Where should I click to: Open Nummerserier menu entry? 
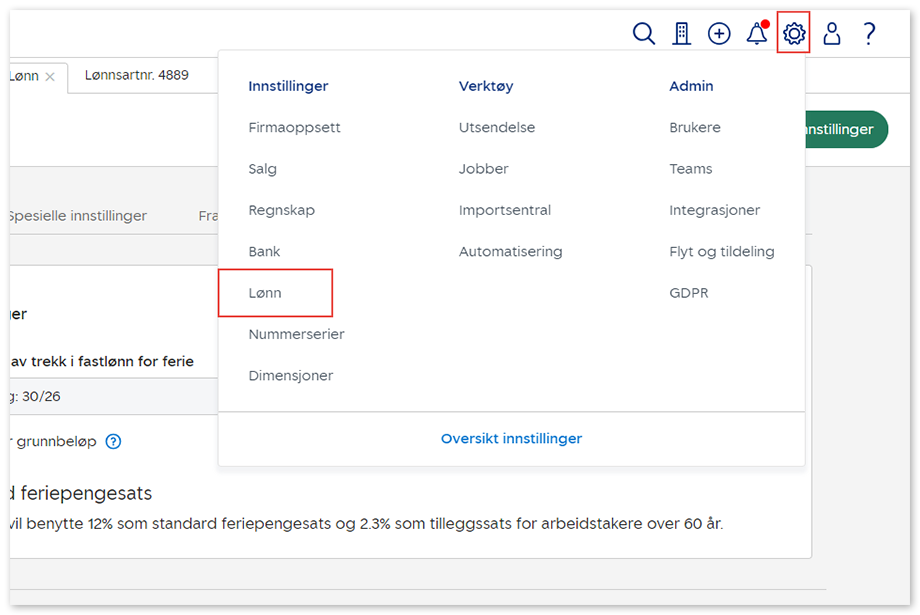(296, 334)
